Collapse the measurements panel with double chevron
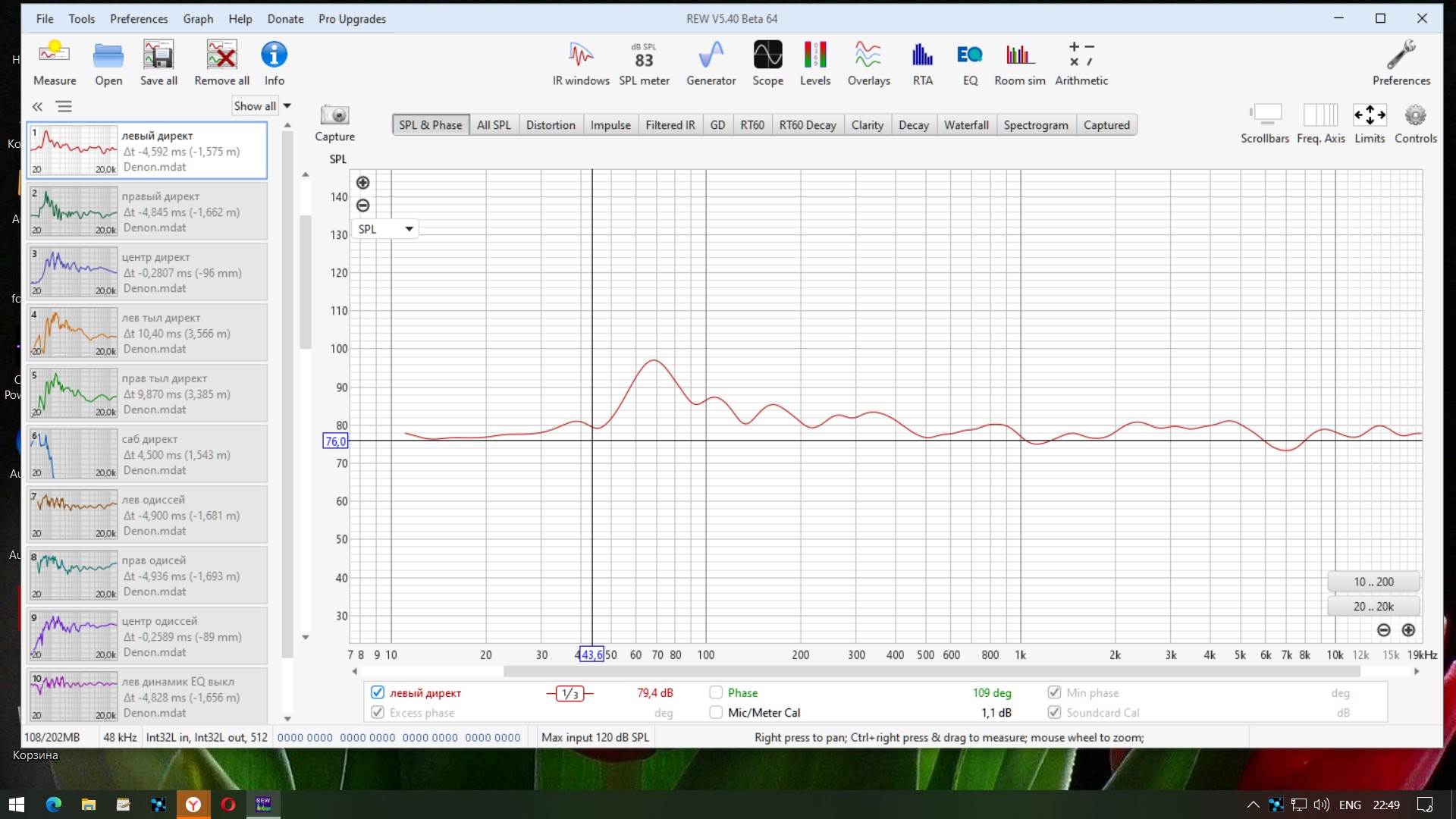1456x819 pixels. pos(37,107)
